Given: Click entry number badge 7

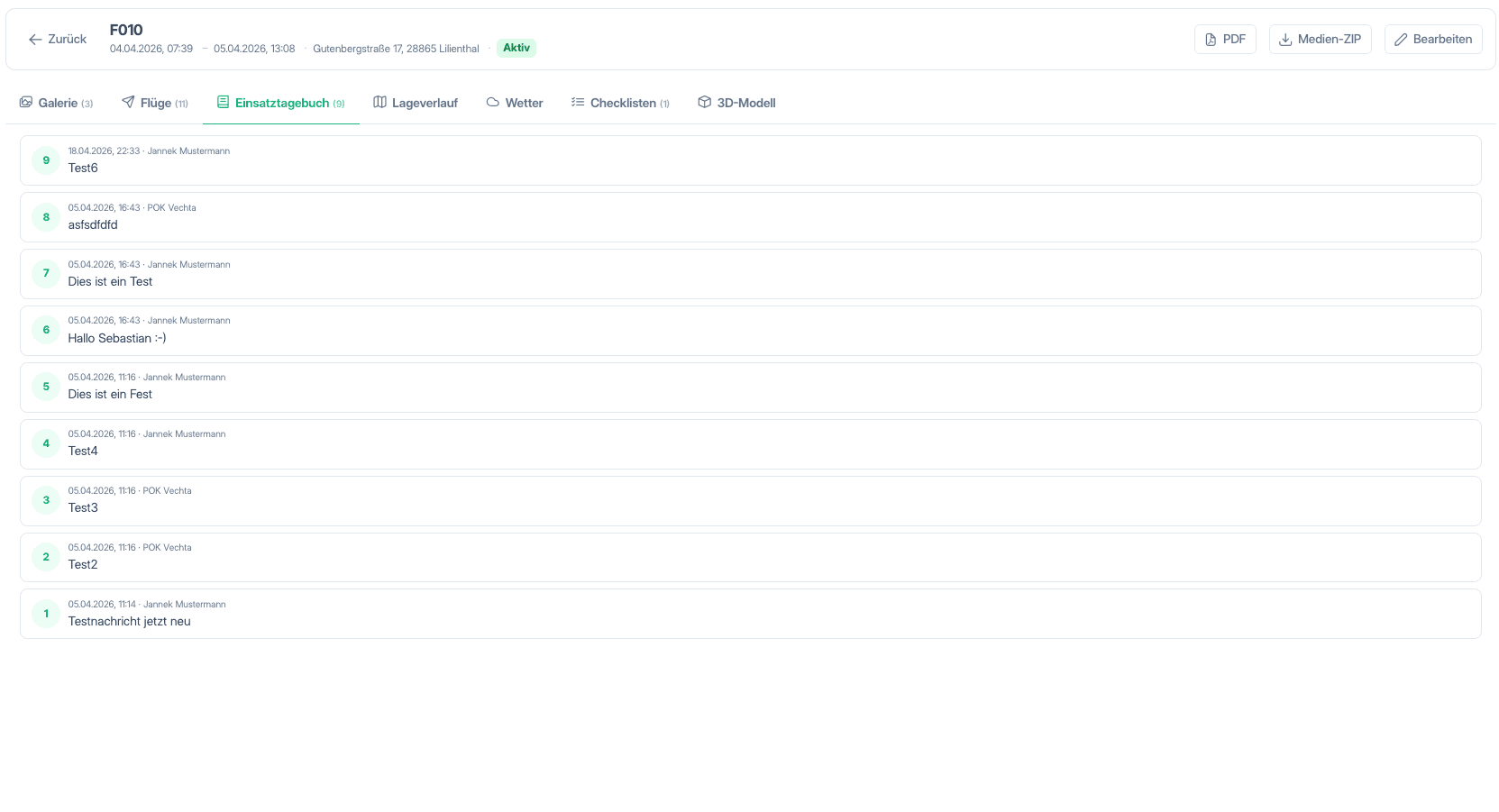Looking at the screenshot, I should click(x=46, y=273).
